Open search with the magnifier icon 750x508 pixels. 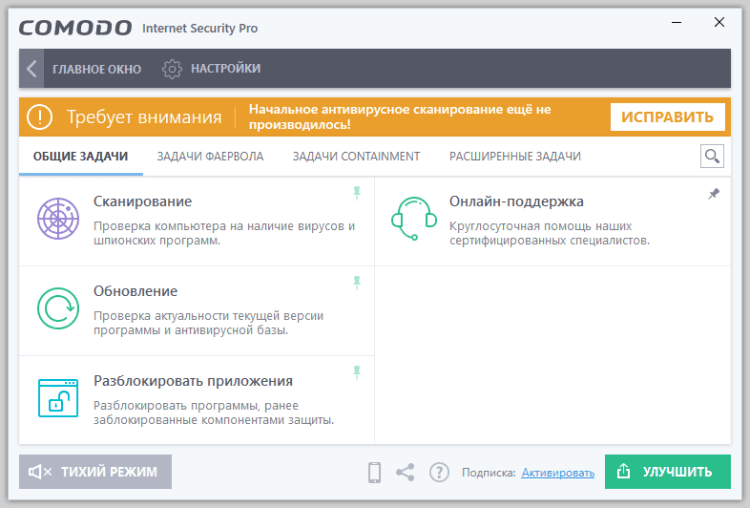(712, 156)
